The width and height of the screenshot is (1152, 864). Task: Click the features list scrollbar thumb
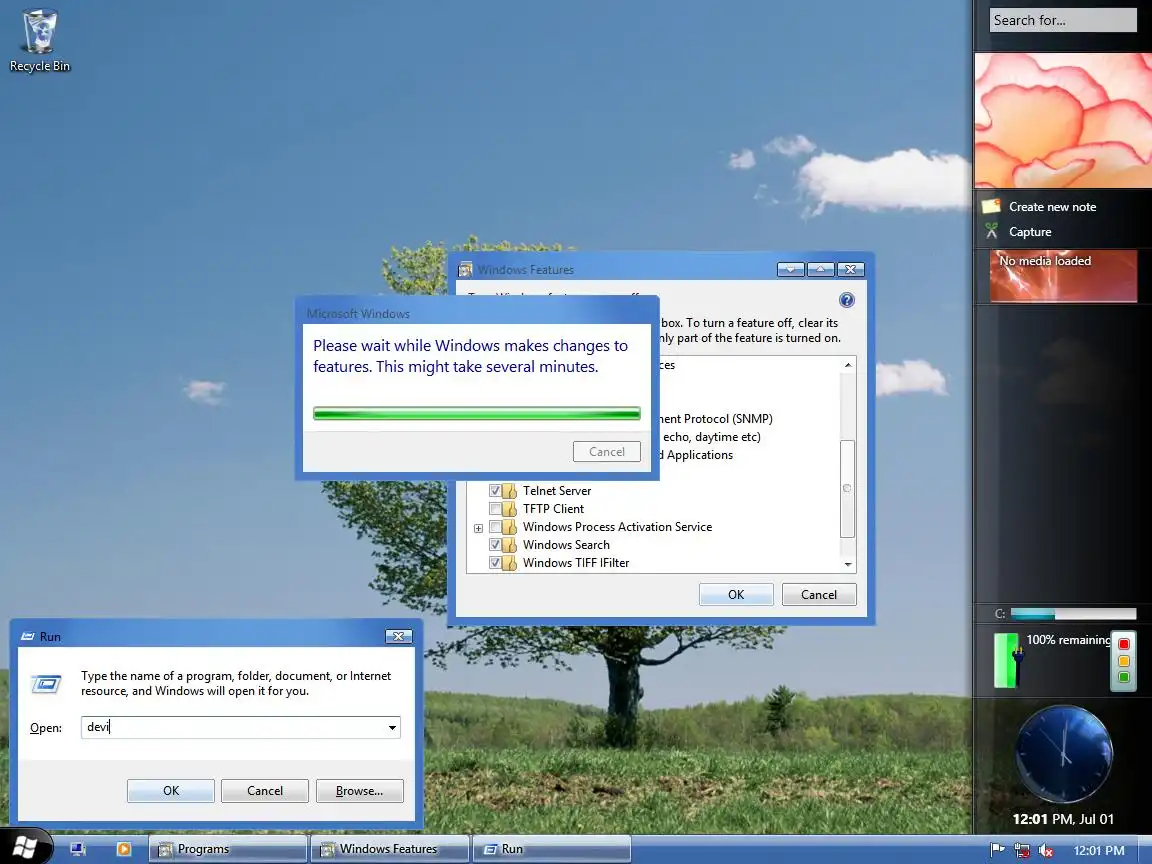click(x=847, y=489)
